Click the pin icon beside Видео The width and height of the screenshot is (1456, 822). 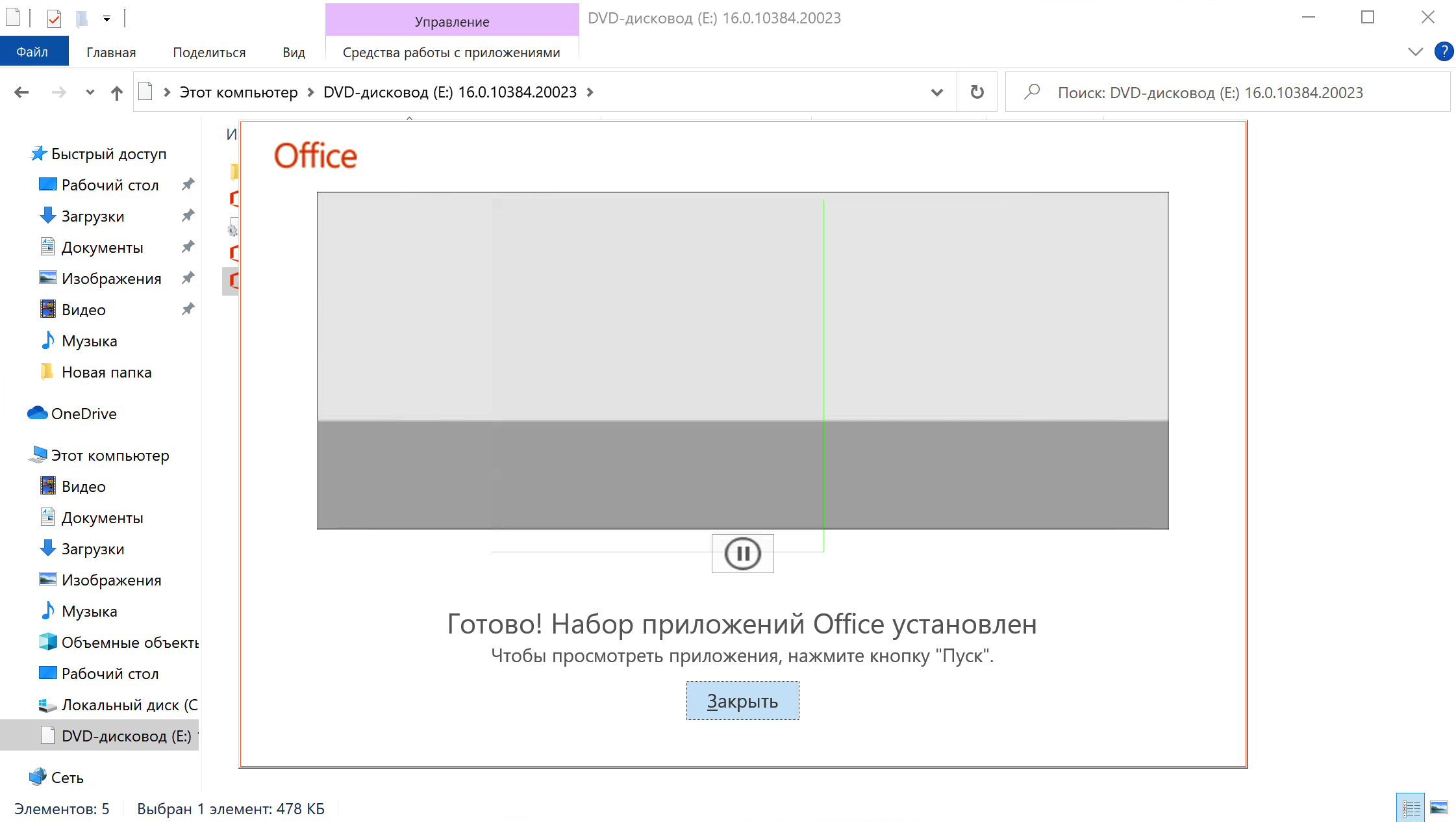point(188,309)
